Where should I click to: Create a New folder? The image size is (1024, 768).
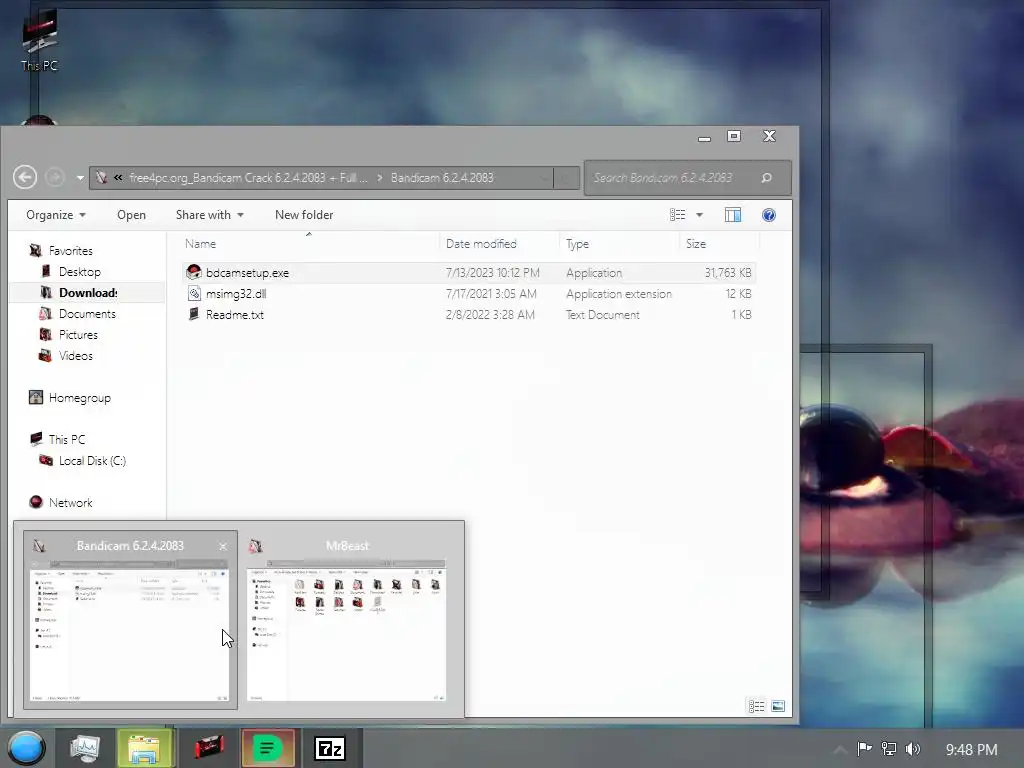[304, 215]
